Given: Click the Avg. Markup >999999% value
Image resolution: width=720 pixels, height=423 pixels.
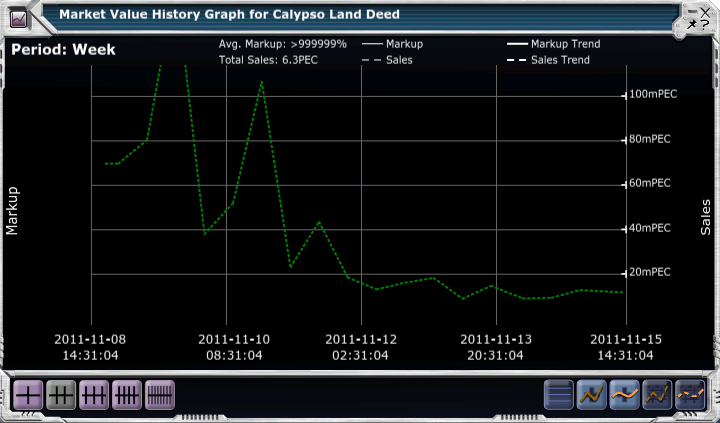Looking at the screenshot, I should point(282,44).
